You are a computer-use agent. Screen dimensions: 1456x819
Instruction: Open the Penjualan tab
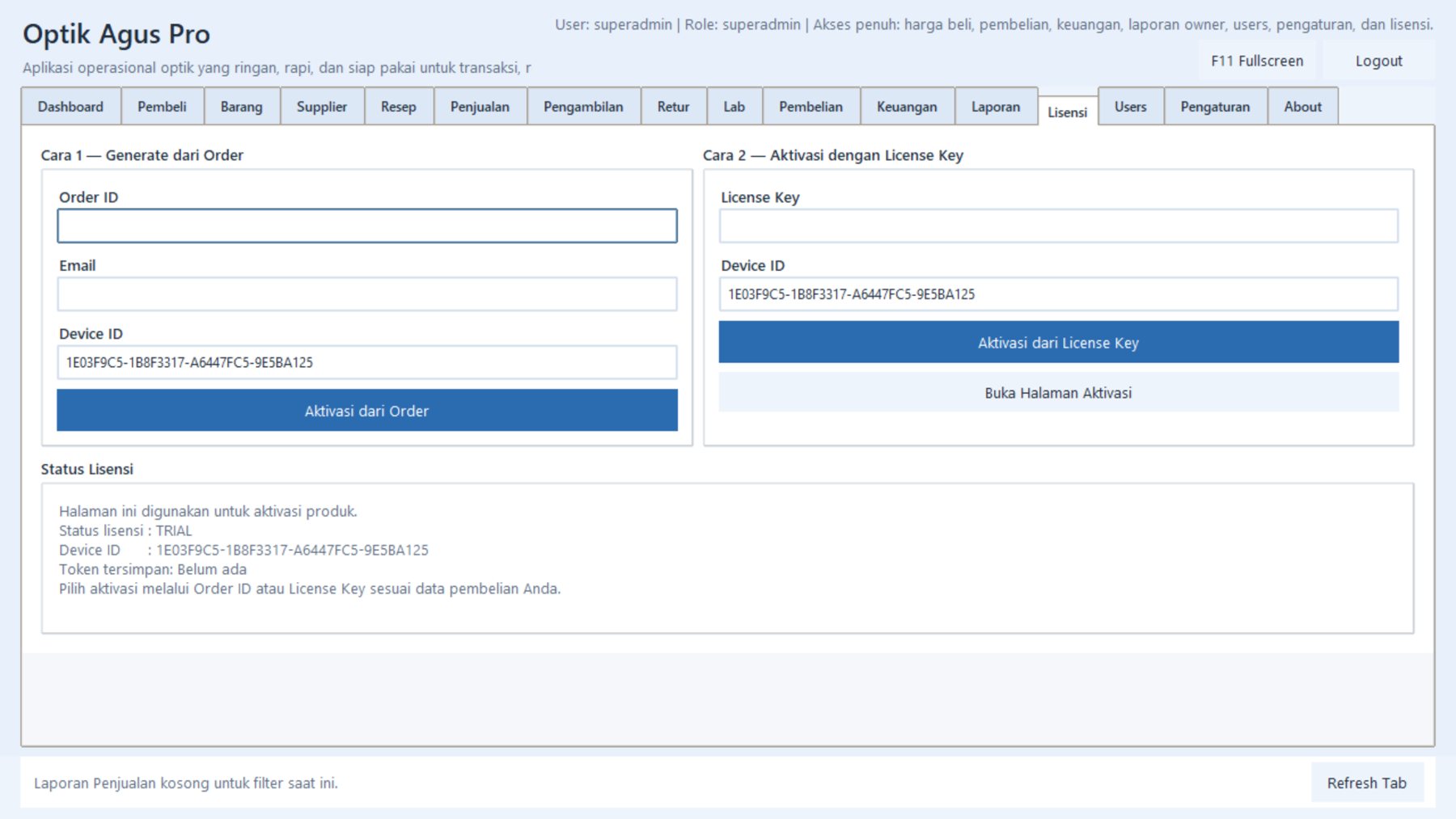(480, 107)
